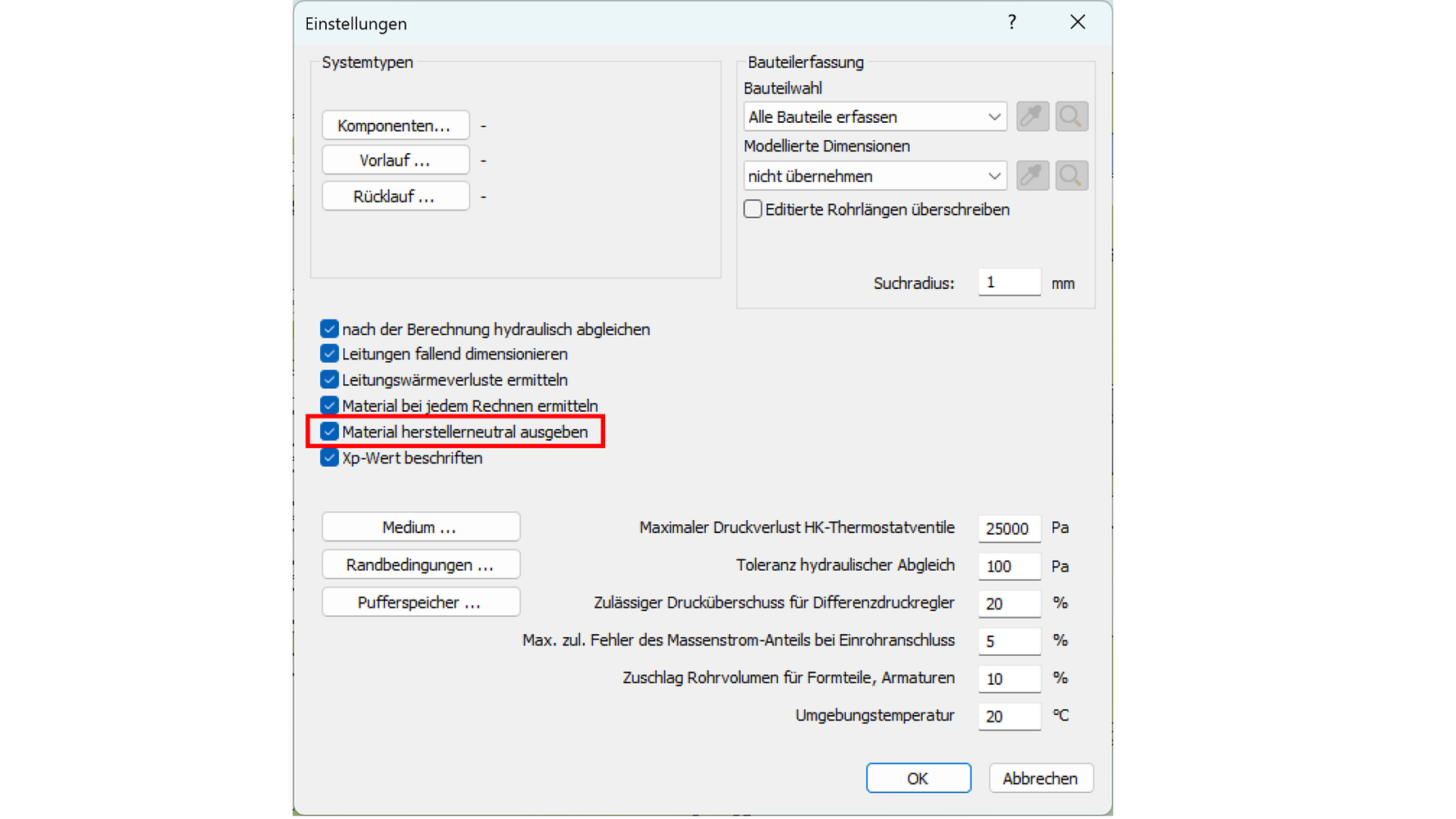Image resolution: width=1456 pixels, height=819 pixels.
Task: Click the help question mark icon
Action: coord(1012,23)
